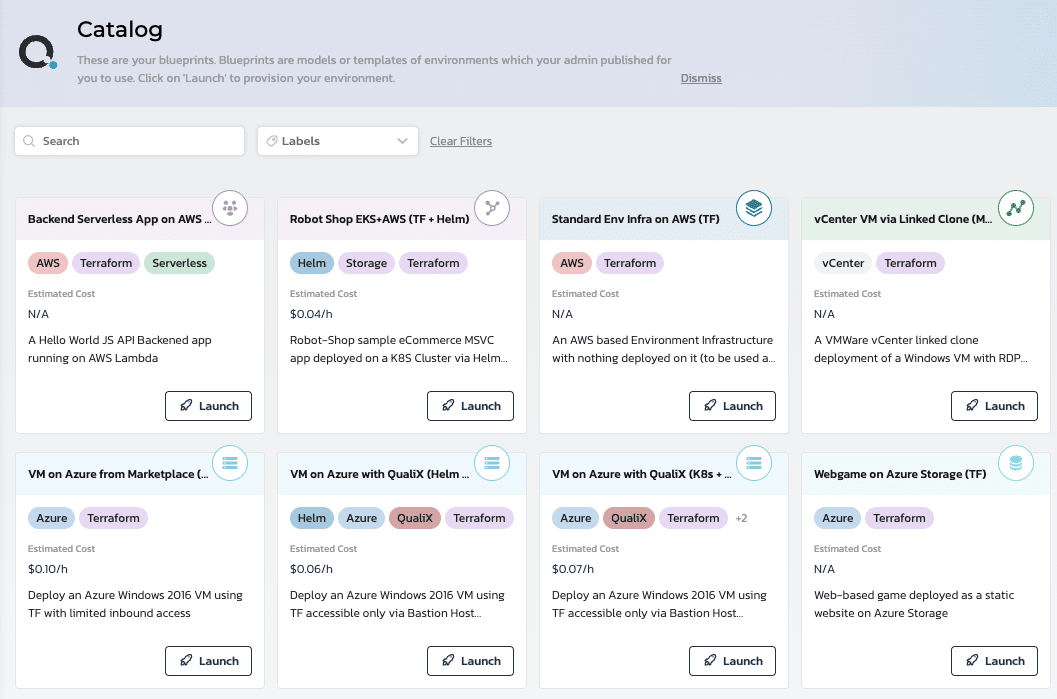Dismiss the Catalog description banner
Screen dimensions: 1057x699
(701, 78)
